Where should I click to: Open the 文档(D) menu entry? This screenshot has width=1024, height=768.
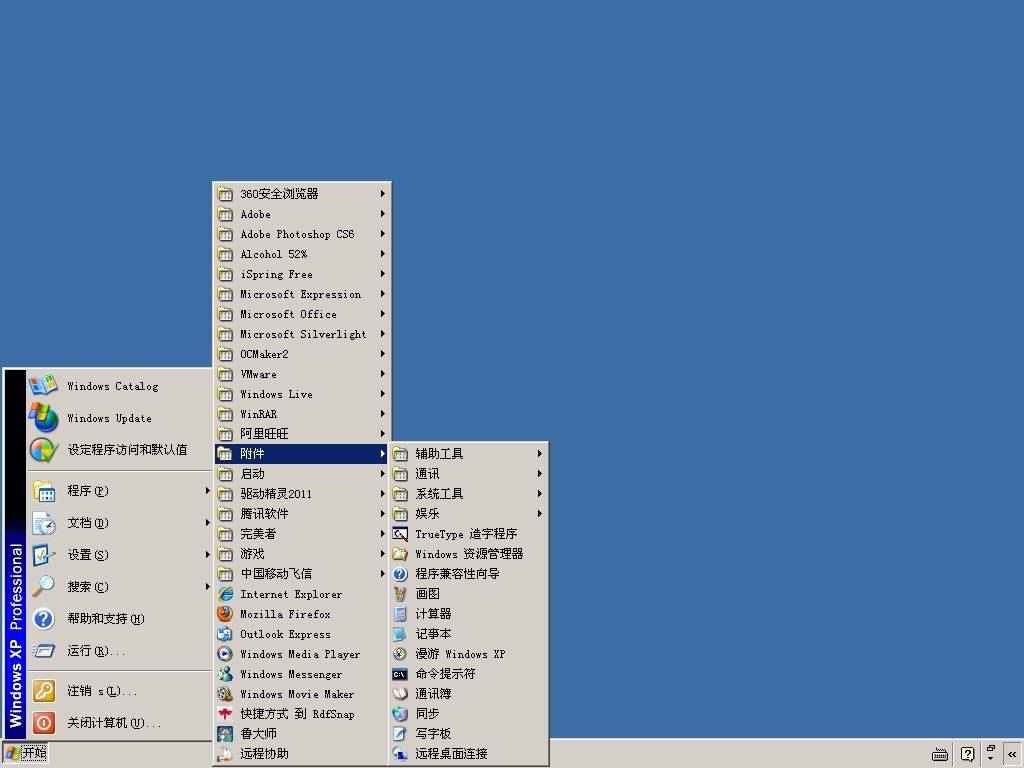120,522
